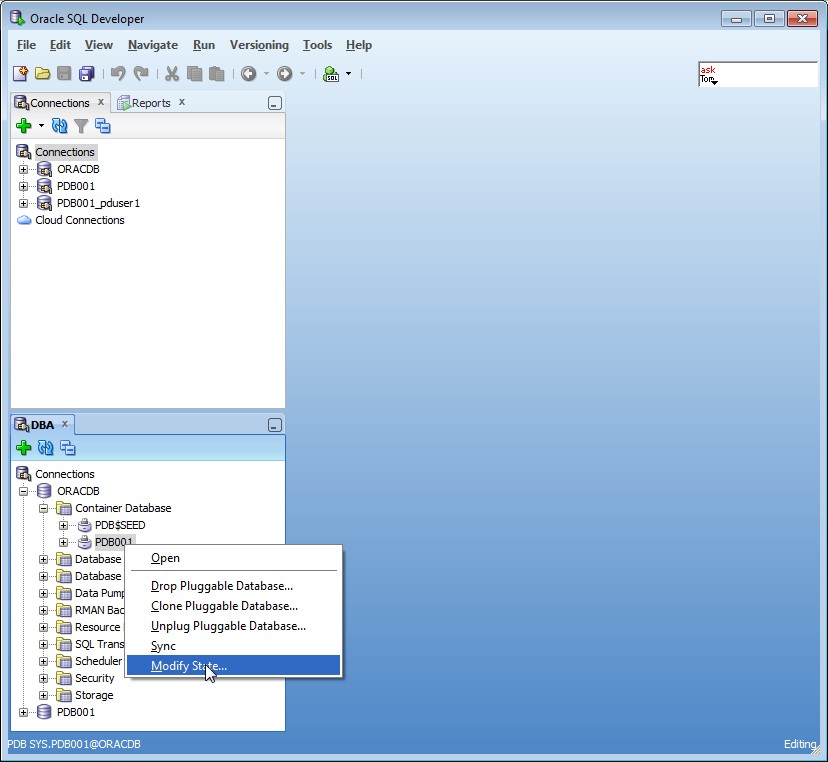Open the Back history dropdown arrow
This screenshot has height=762, width=828.
(266, 73)
